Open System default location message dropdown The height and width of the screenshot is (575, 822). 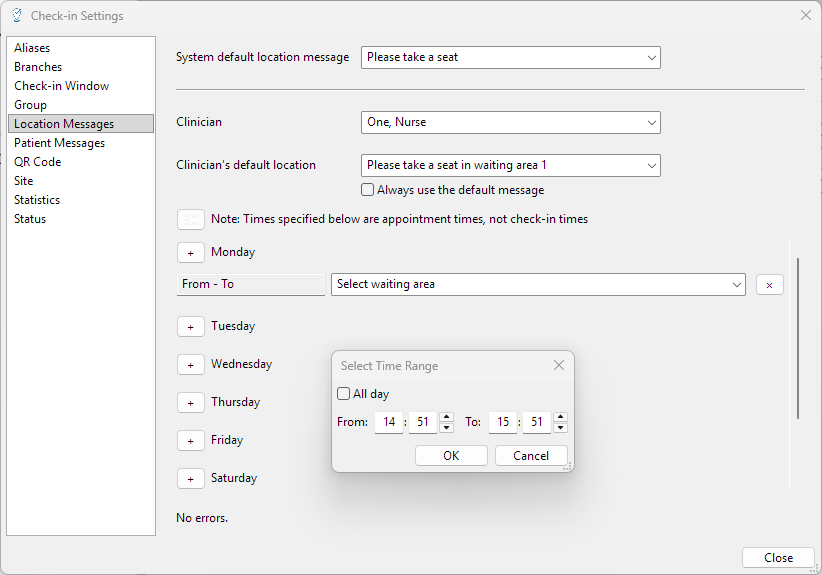pos(510,58)
